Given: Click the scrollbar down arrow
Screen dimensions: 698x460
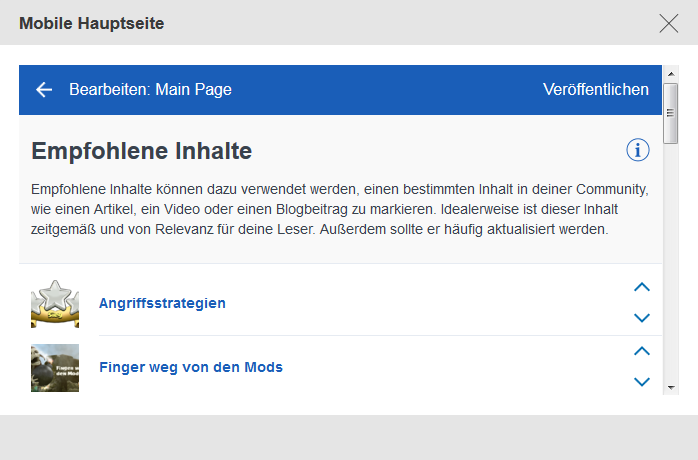Looking at the screenshot, I should tap(671, 387).
